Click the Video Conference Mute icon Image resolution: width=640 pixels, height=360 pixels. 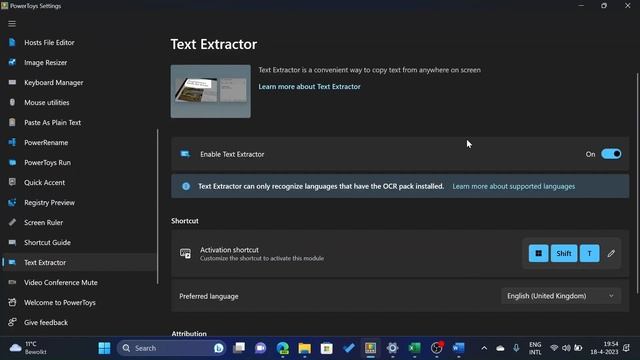pos(12,282)
